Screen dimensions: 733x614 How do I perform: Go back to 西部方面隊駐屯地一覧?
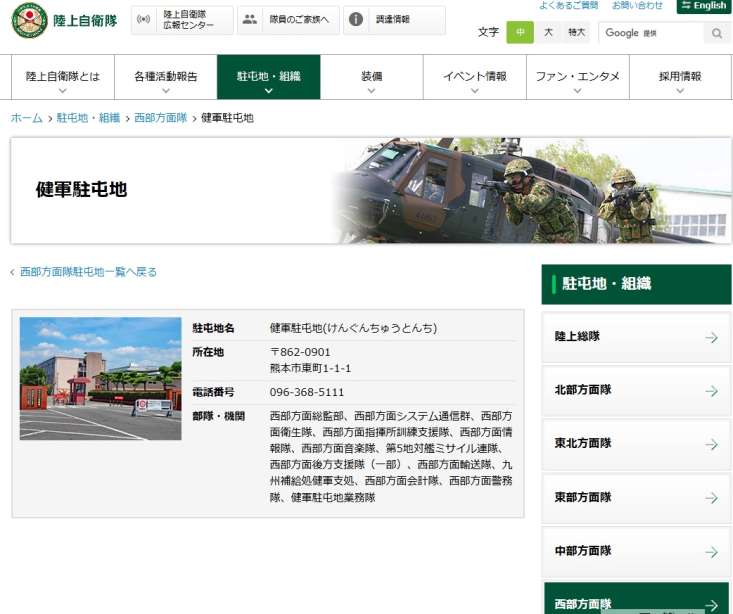[88, 272]
